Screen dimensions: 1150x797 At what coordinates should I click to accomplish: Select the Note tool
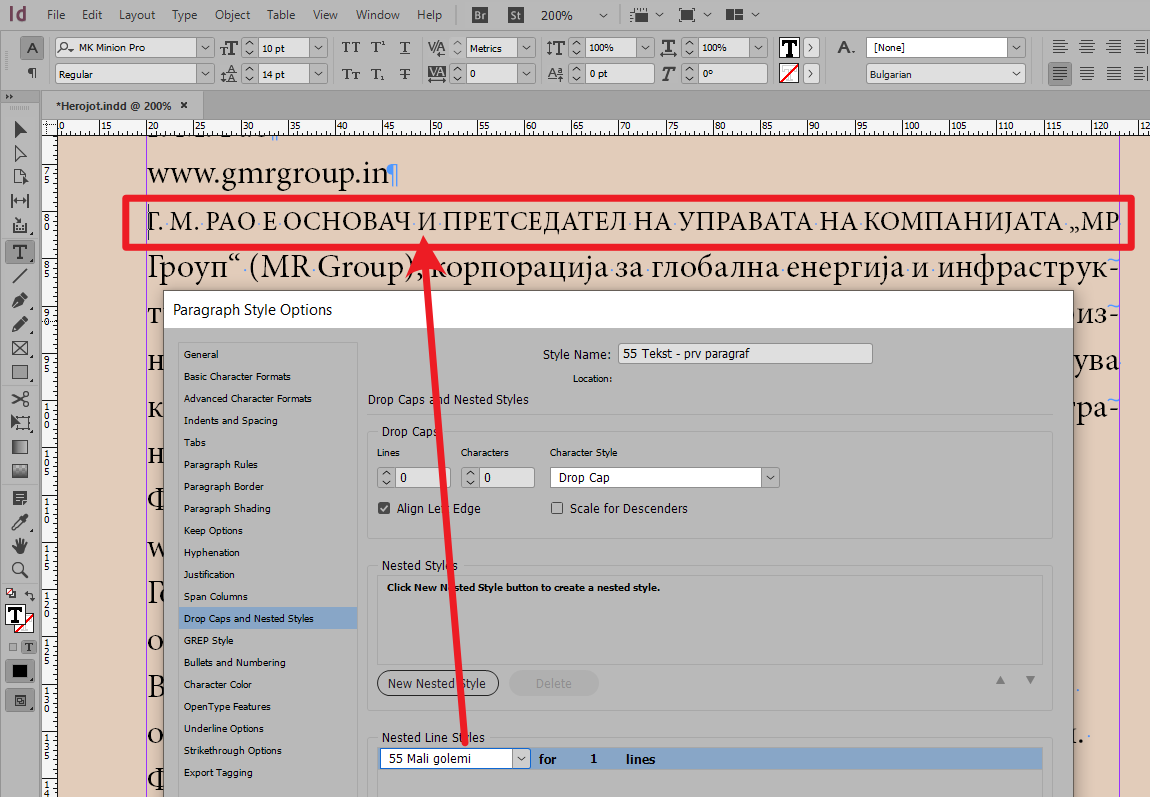pos(20,499)
